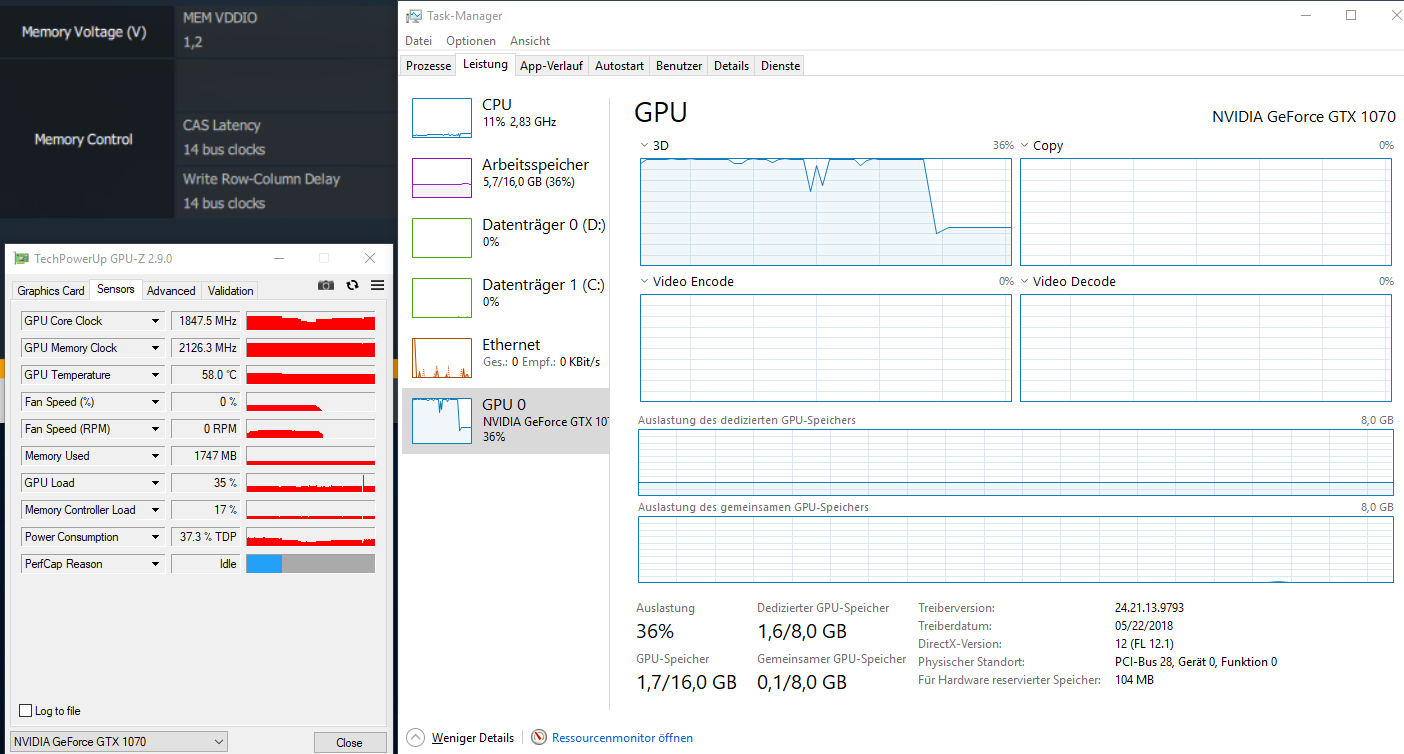Switch to the Dienste tab
Screen dimensions: 1404x754
coord(780,66)
